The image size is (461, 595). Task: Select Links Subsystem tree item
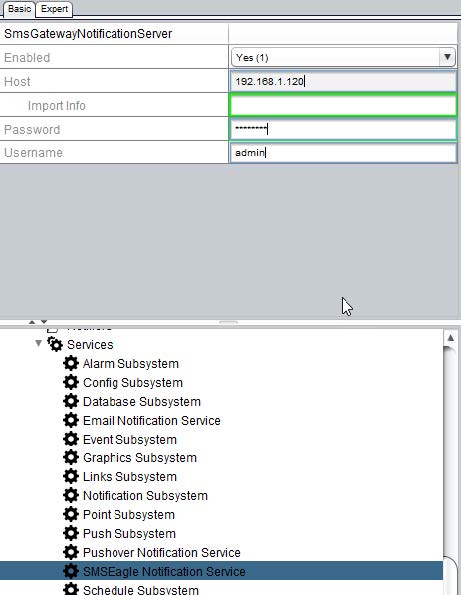tap(130, 477)
